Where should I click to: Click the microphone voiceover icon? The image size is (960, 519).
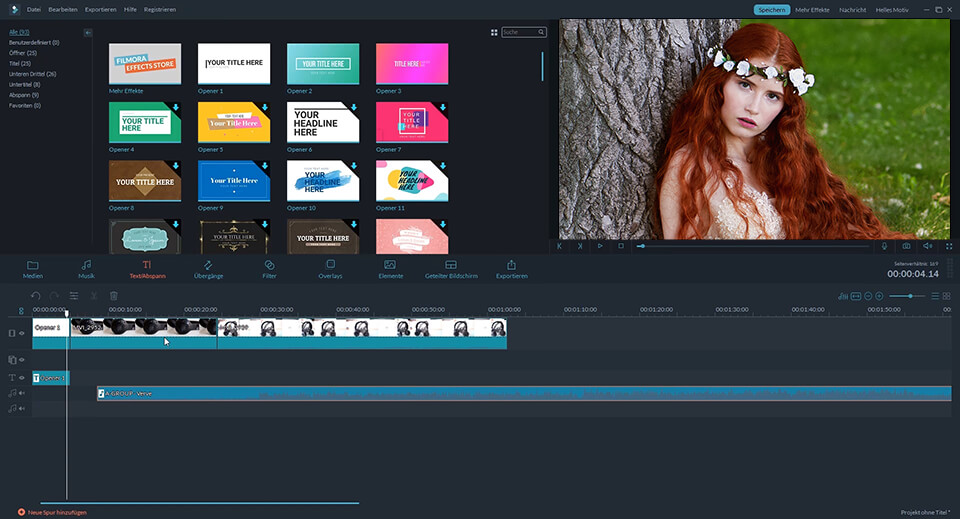point(884,246)
